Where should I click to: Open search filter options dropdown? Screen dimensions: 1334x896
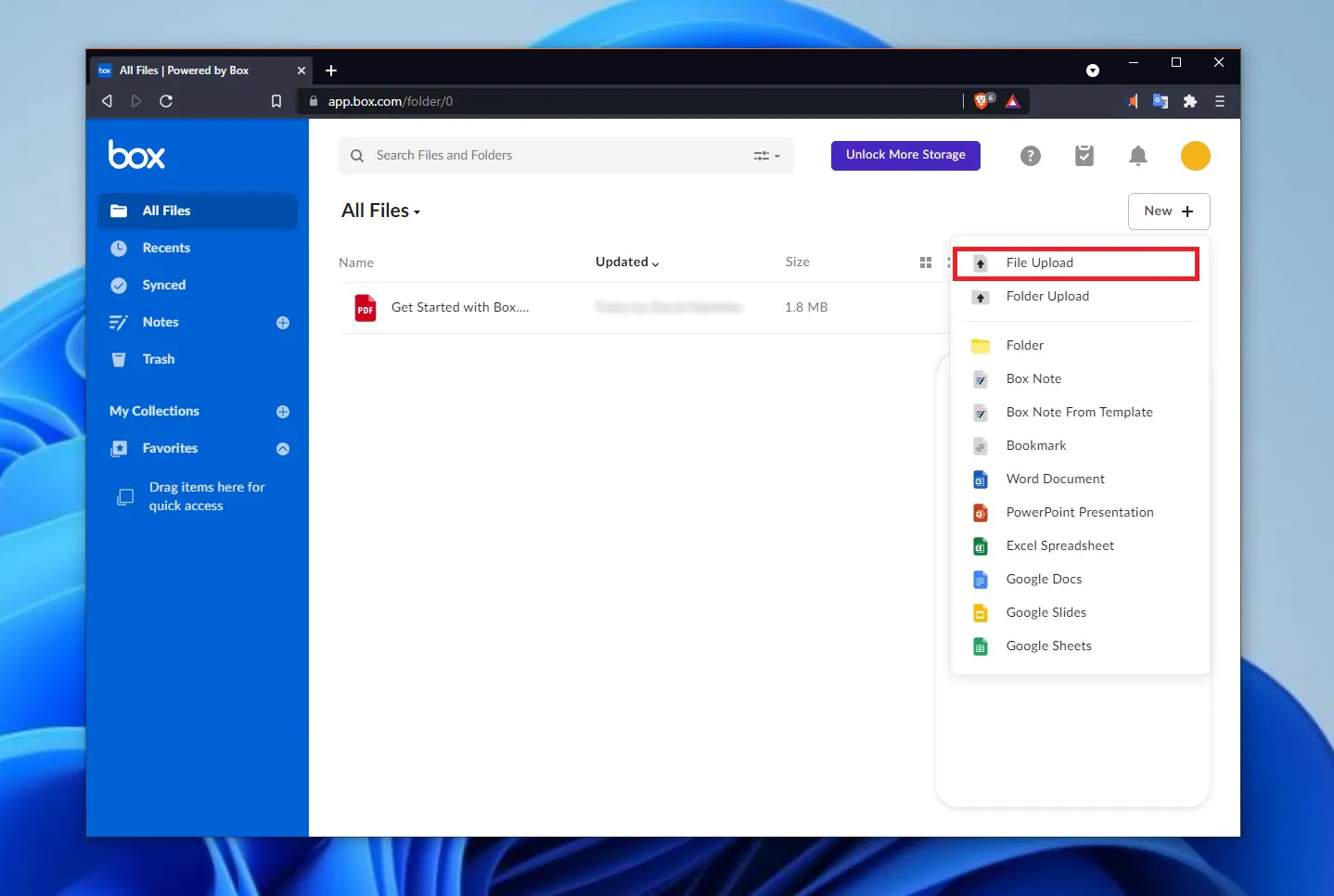point(766,156)
